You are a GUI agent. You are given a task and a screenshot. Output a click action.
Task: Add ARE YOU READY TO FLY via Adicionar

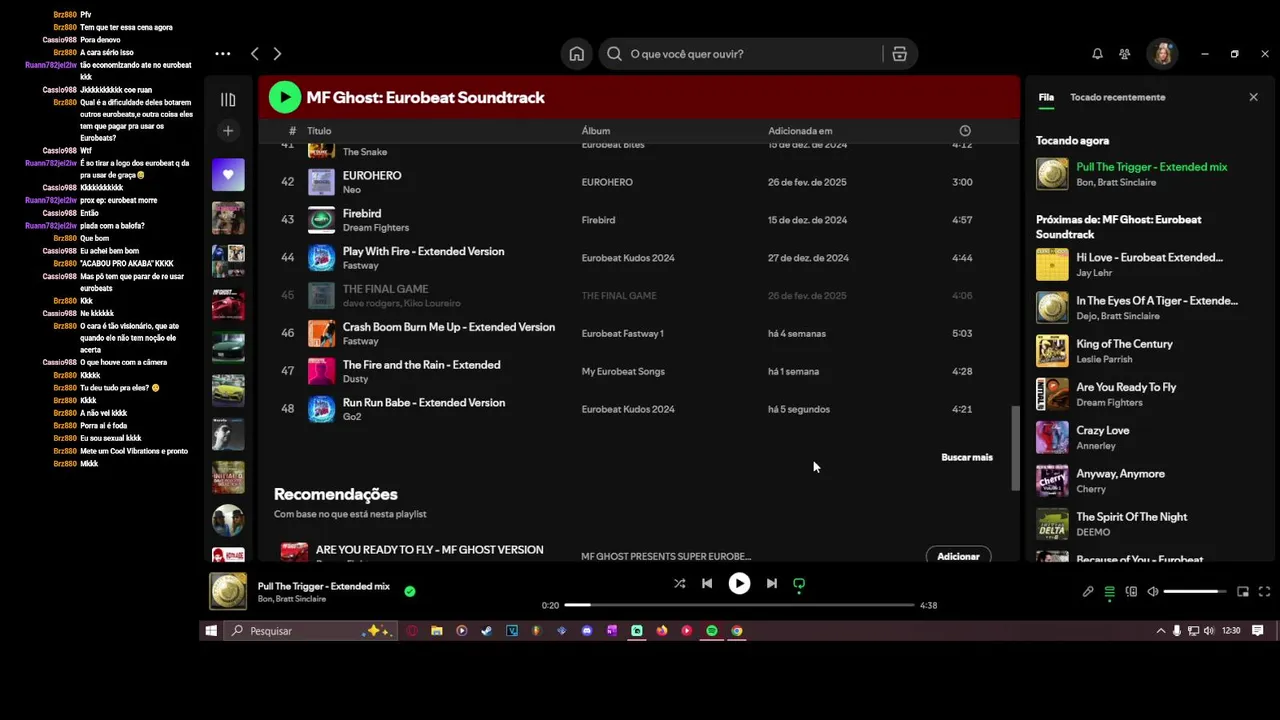(x=958, y=556)
